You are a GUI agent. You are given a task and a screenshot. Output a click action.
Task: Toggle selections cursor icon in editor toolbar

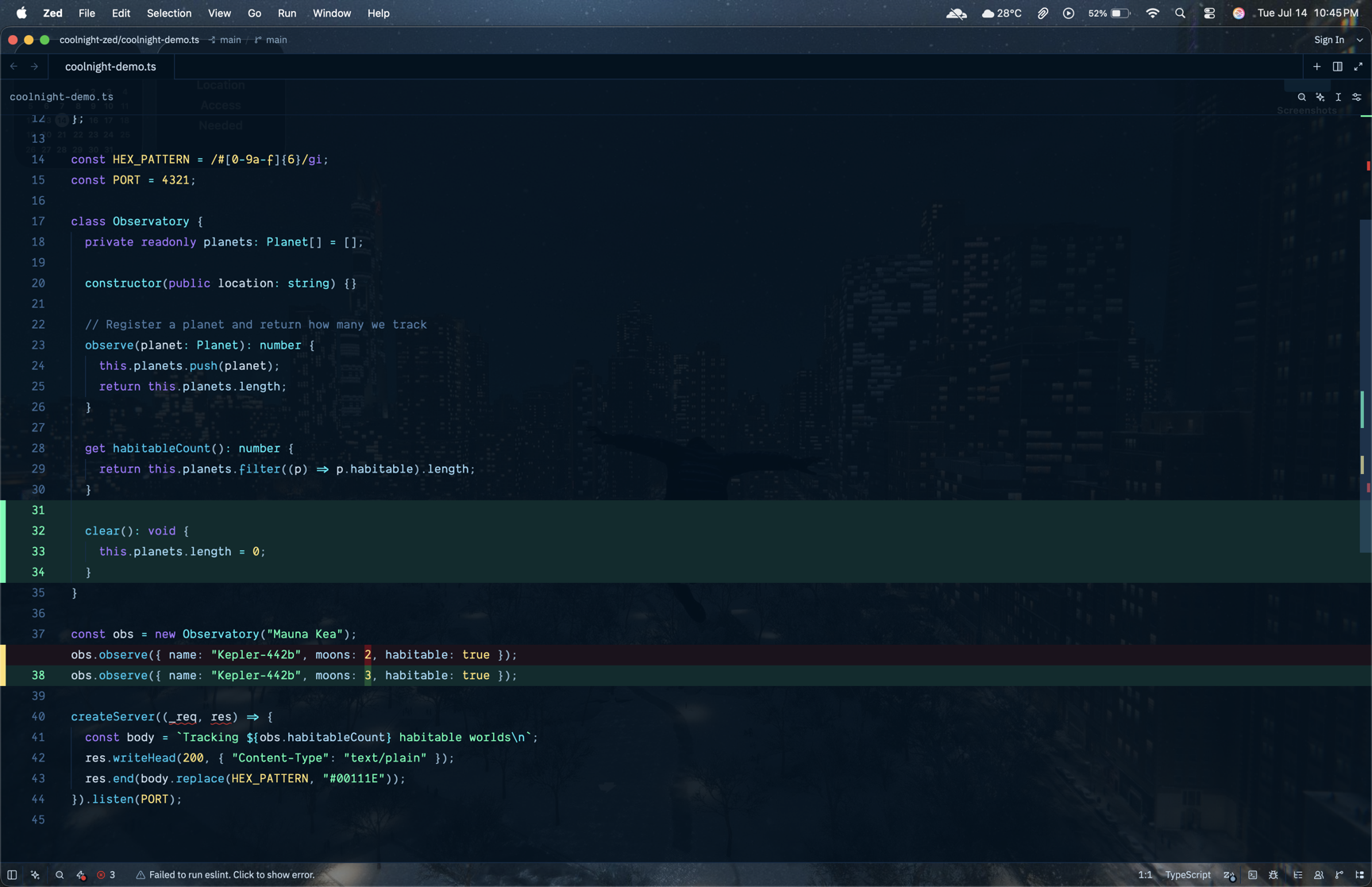[1339, 97]
